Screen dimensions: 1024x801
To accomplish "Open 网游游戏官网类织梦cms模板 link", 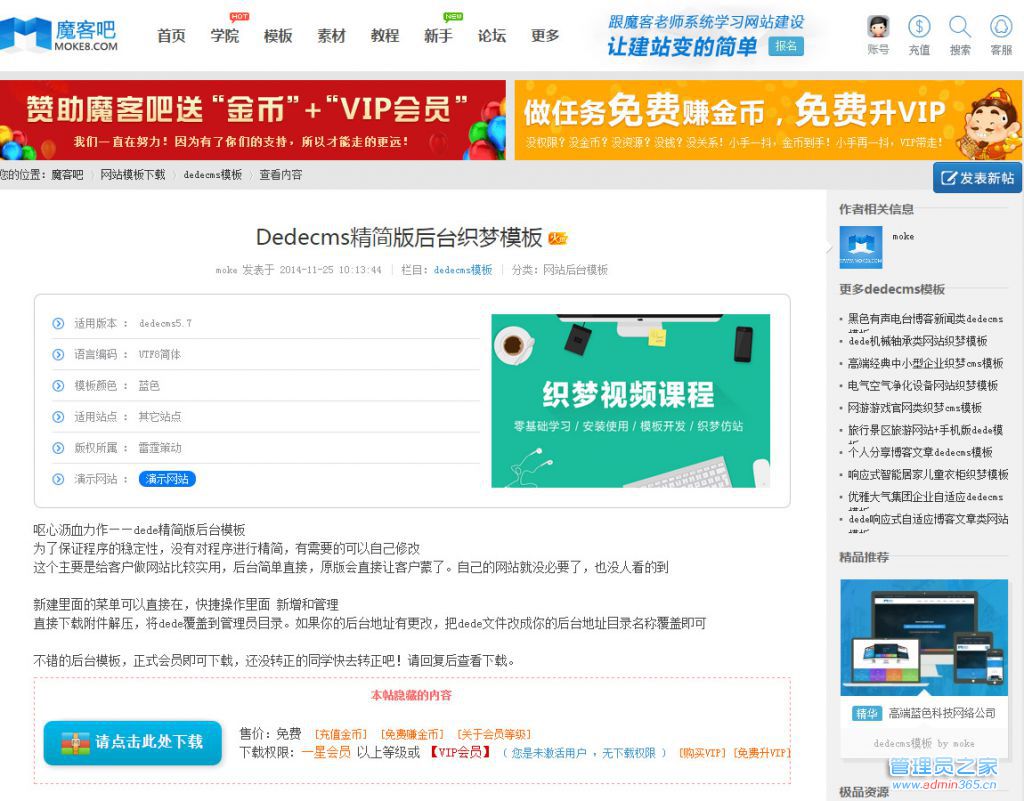I will tap(915, 407).
